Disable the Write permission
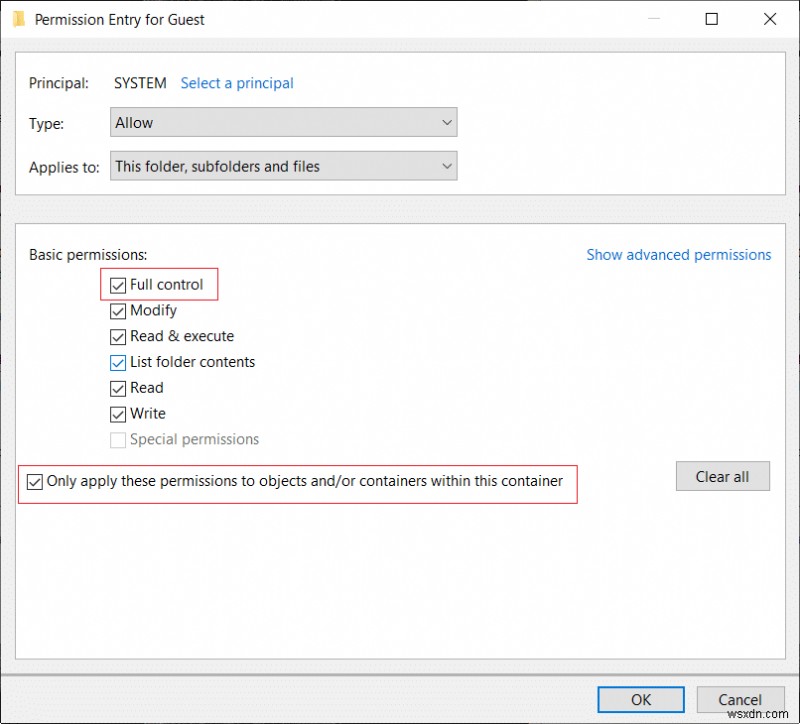 tap(118, 414)
